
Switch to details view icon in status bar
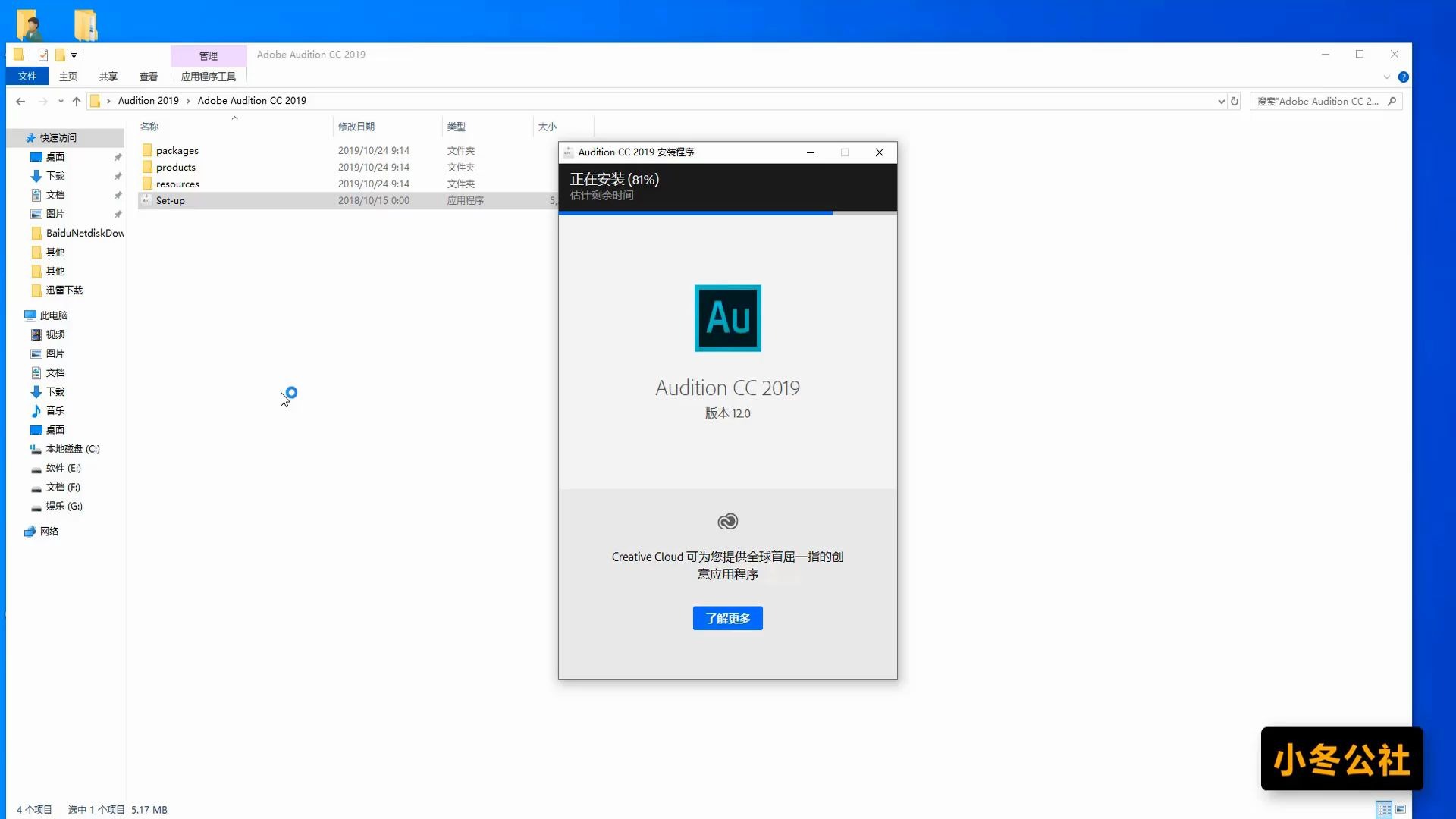click(1384, 809)
